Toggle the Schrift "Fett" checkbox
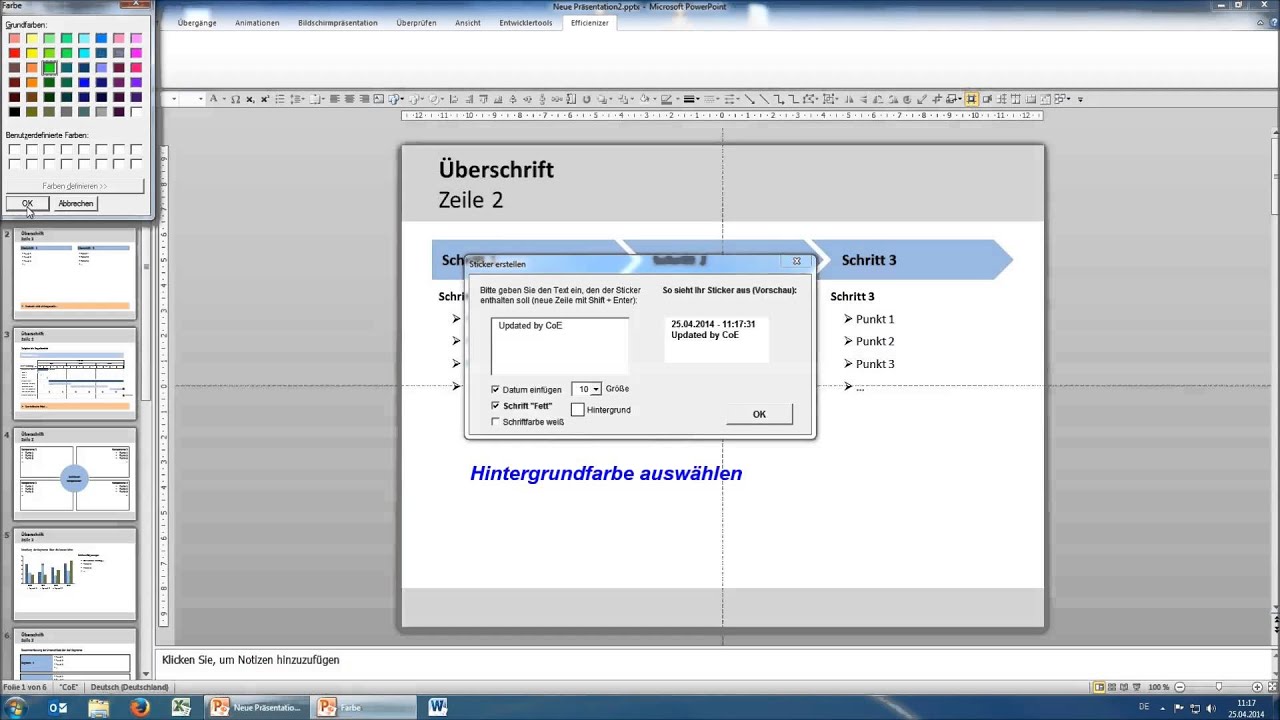Screen dimensions: 1280x720 (x=496, y=406)
